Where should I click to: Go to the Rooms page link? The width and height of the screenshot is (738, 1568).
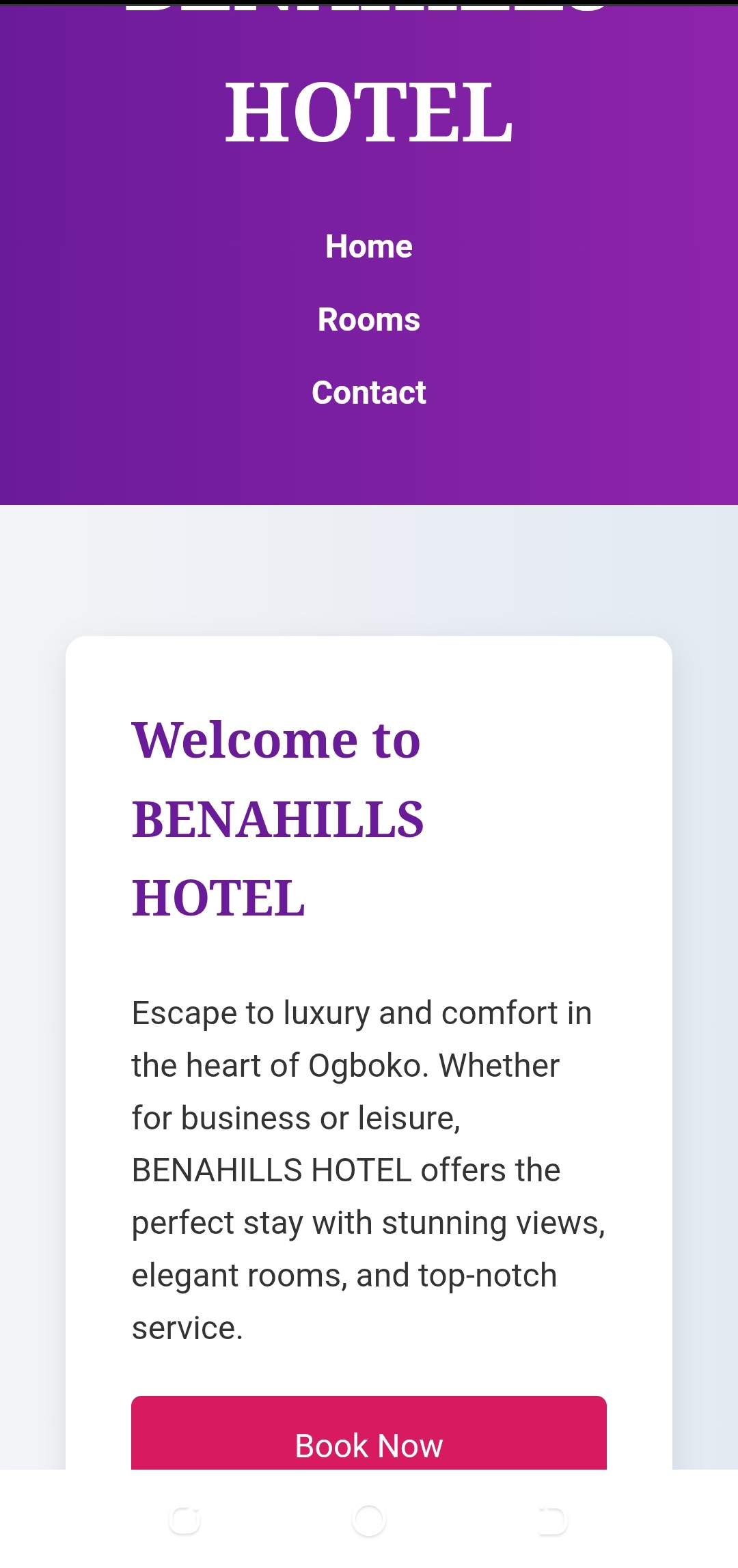pos(369,320)
